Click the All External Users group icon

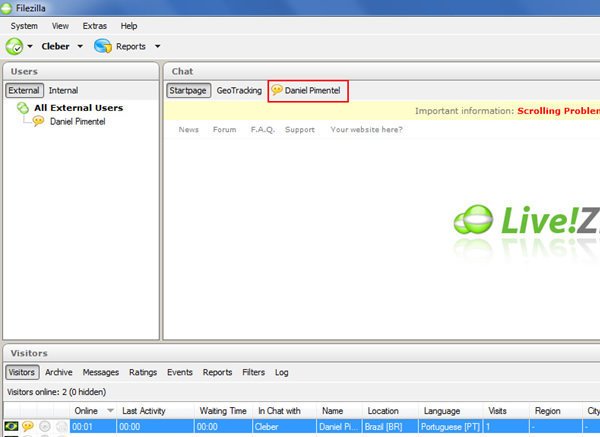click(23, 107)
